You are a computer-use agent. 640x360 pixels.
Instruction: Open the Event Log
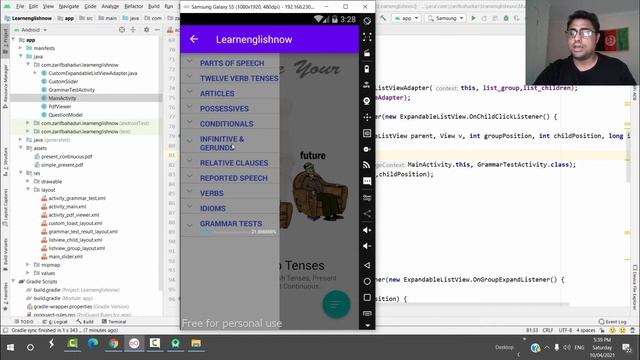point(613,322)
